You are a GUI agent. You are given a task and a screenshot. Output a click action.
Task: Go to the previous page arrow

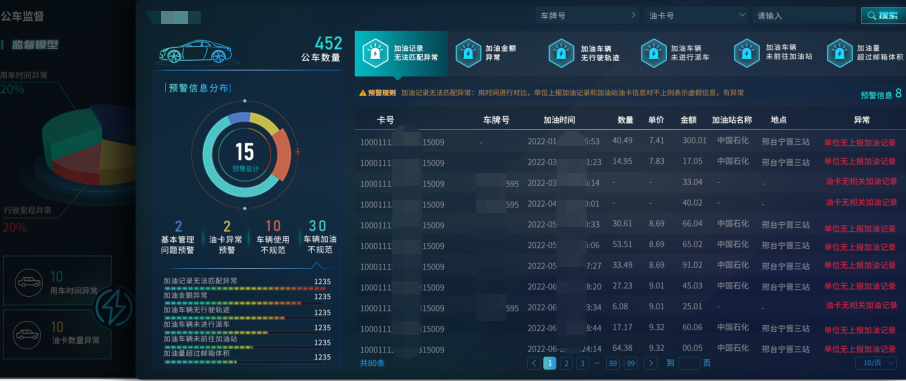534,363
